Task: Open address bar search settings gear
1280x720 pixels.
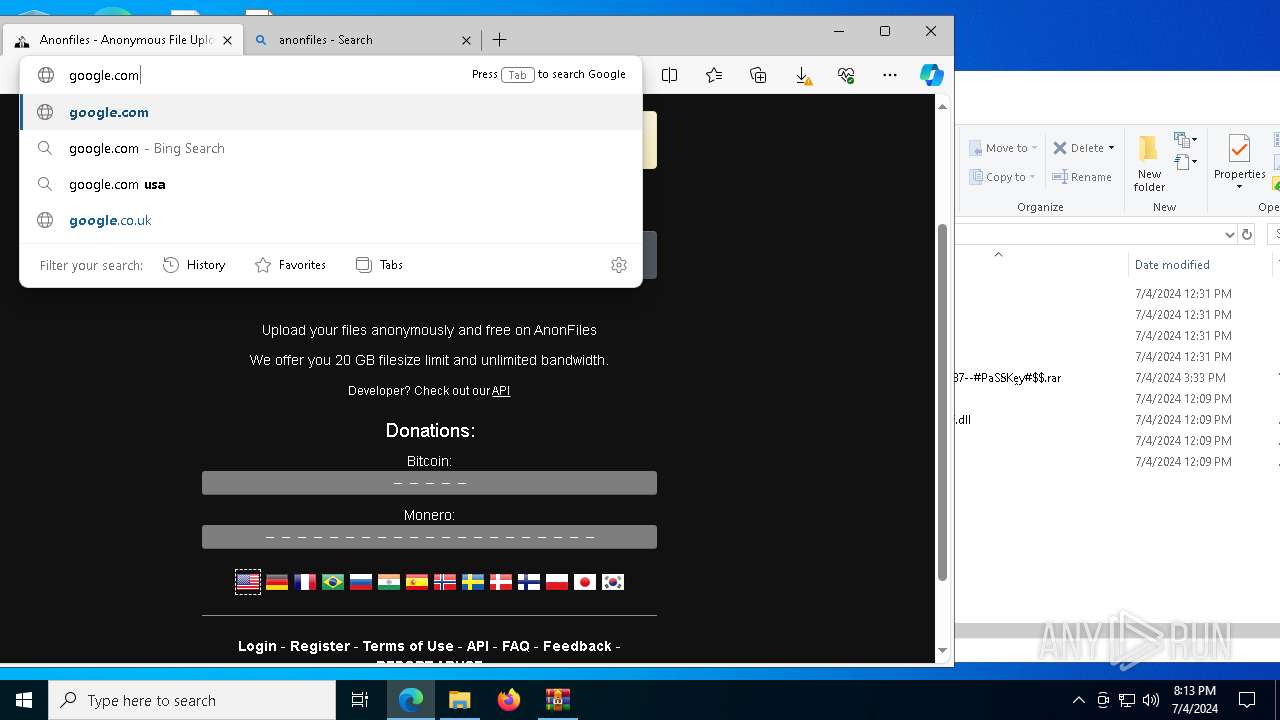Action: 619,265
